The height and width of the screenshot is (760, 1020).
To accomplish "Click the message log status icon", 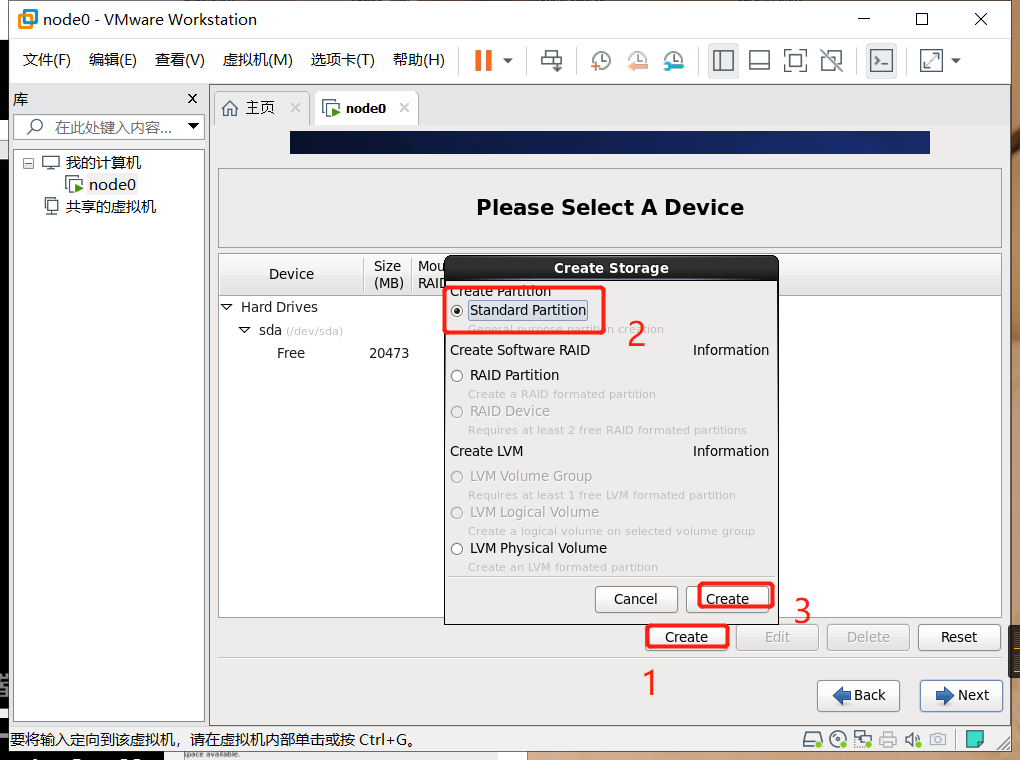I will (974, 739).
